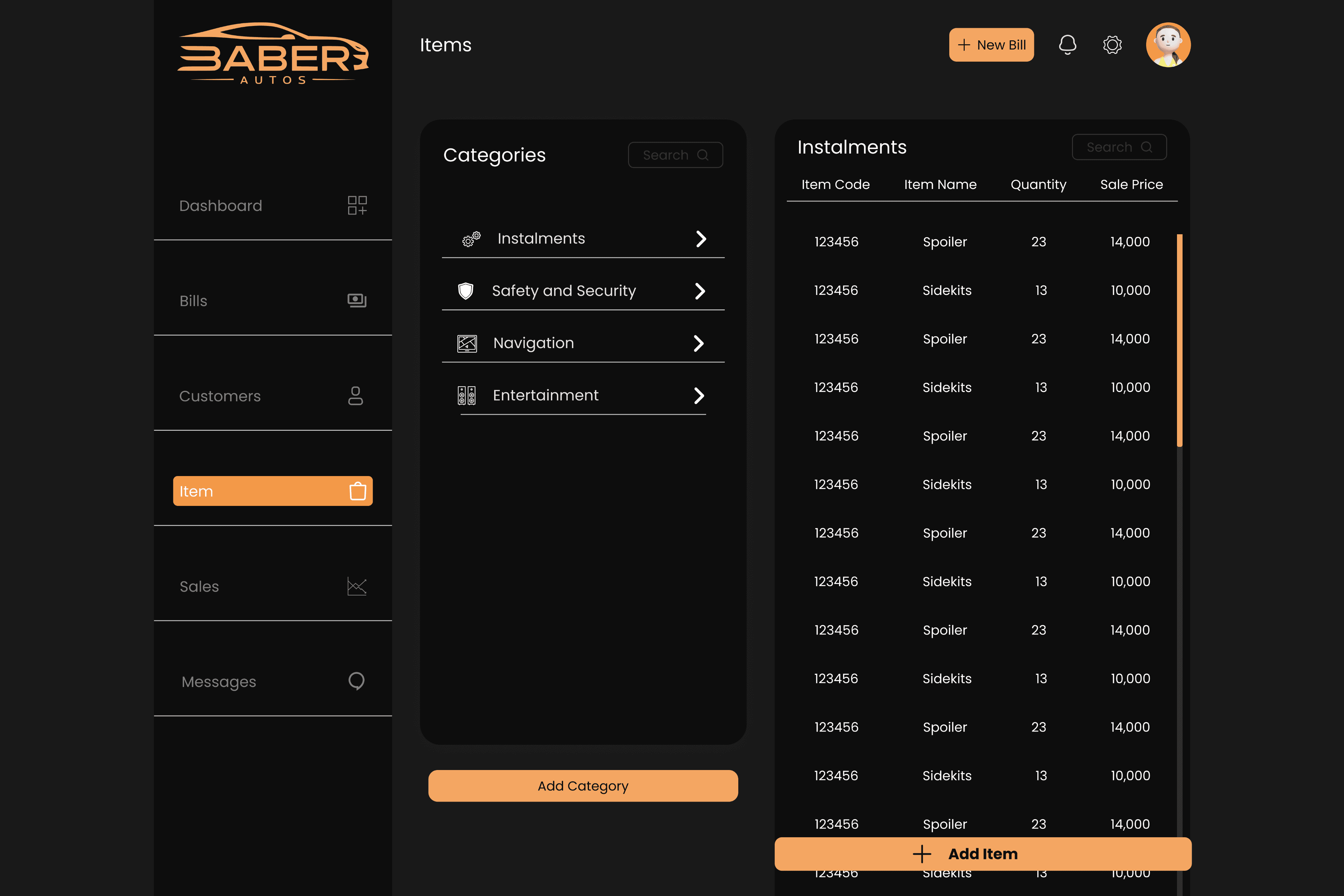This screenshot has width=1344, height=896.
Task: Click the Sales chart icon
Action: pos(357,586)
